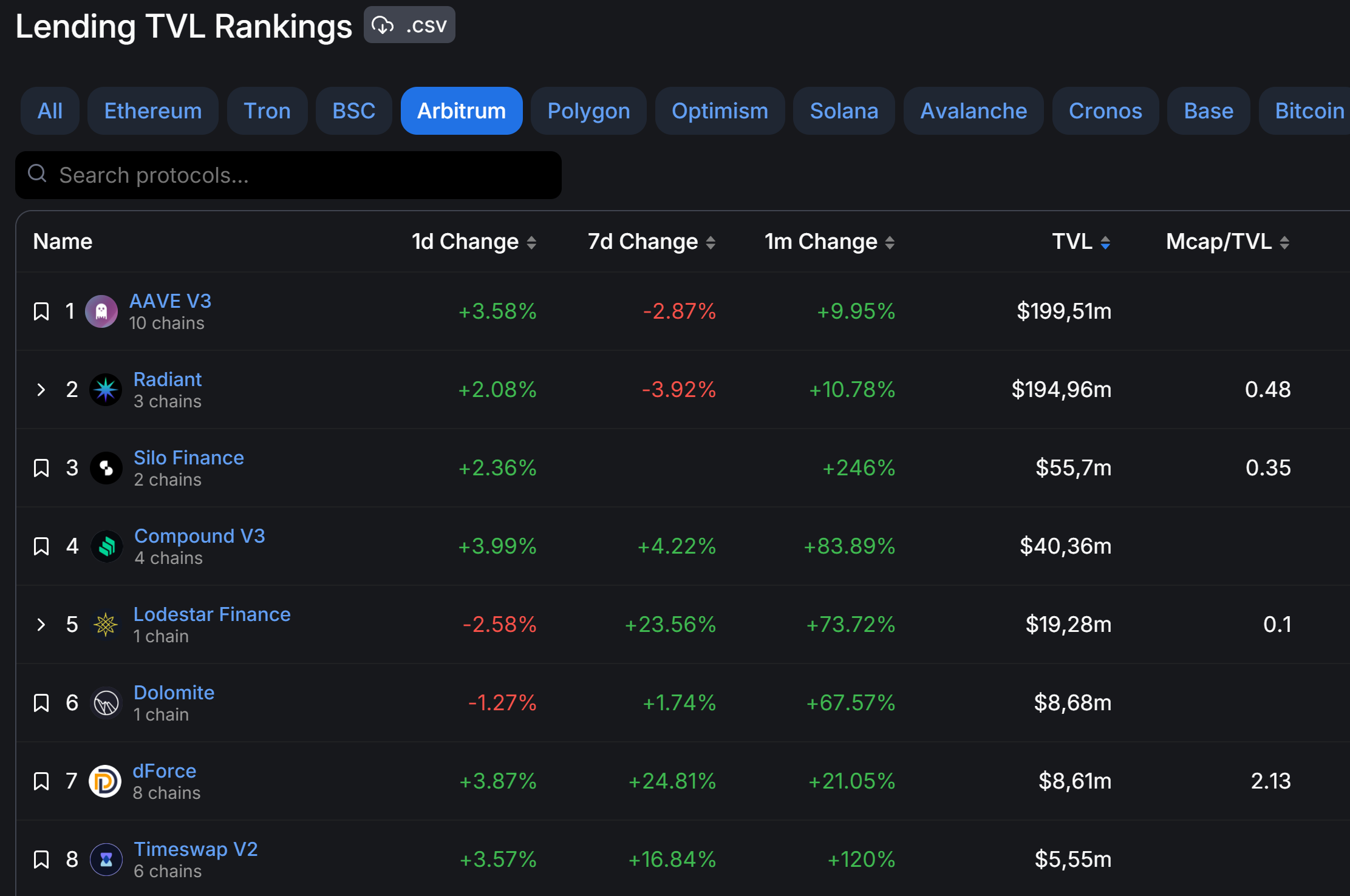This screenshot has height=896, width=1350.
Task: Expand the Radiant row chevron
Action: [x=41, y=390]
